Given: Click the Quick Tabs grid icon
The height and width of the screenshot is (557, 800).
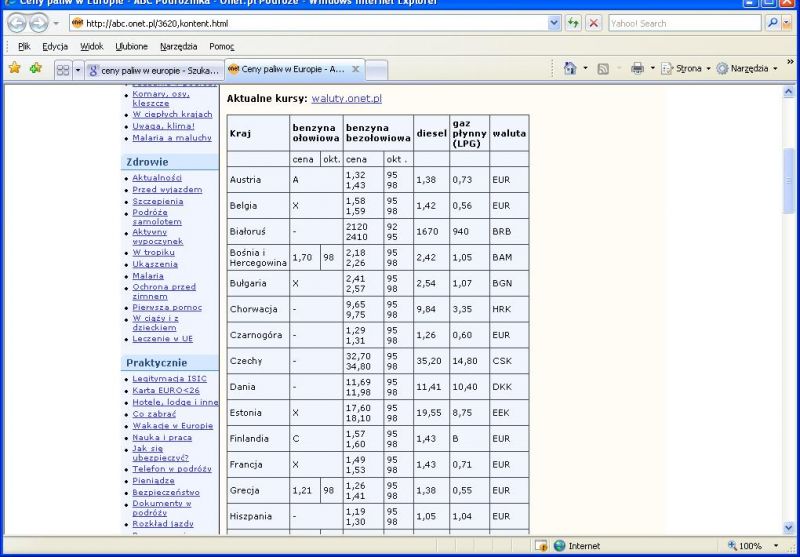Looking at the screenshot, I should (x=63, y=70).
